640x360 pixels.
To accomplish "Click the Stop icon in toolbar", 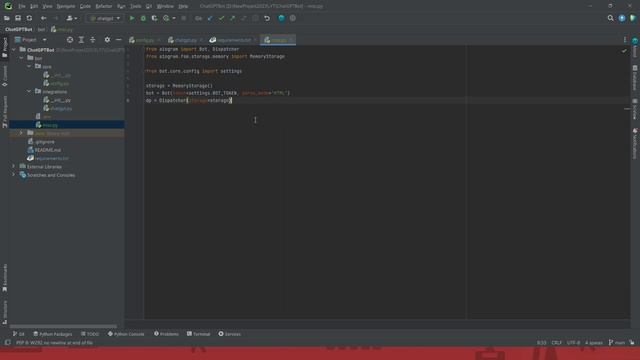I will (184, 18).
